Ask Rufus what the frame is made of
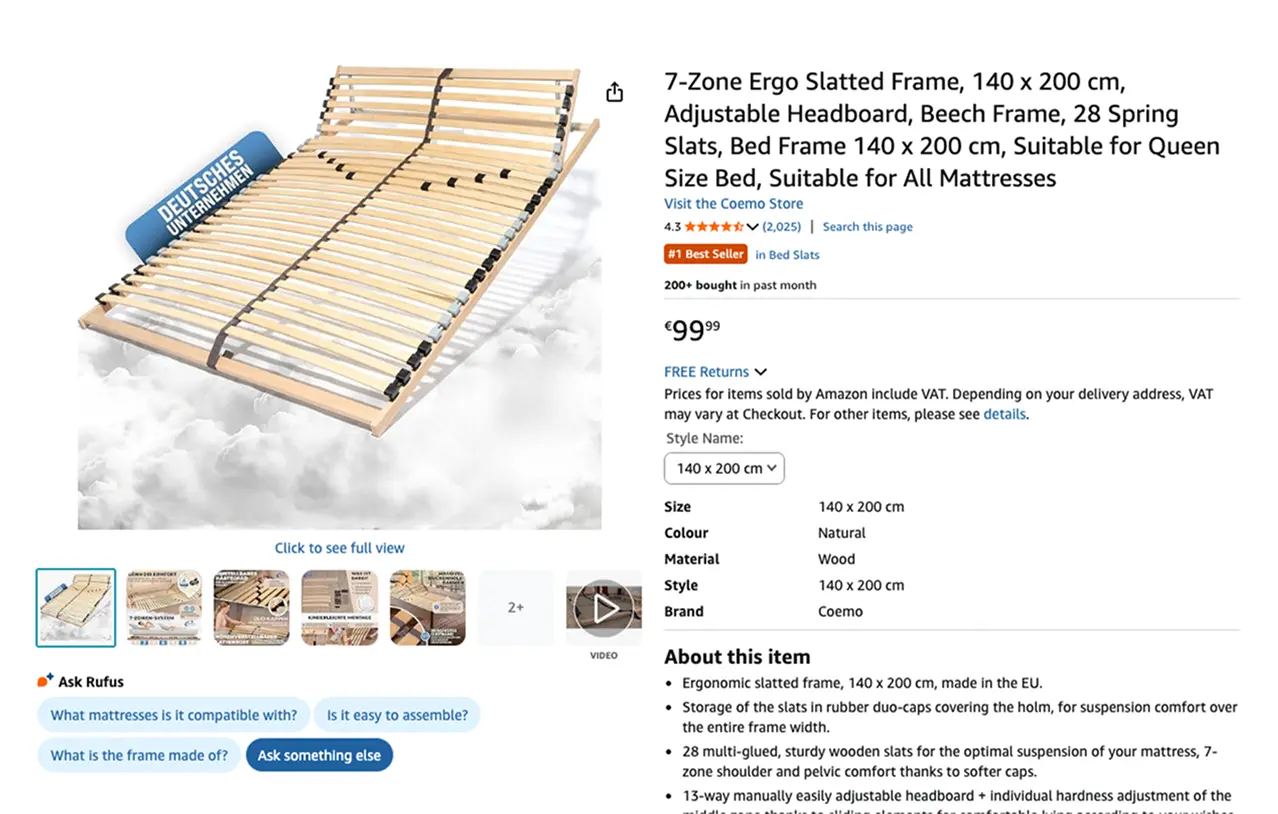 (138, 755)
